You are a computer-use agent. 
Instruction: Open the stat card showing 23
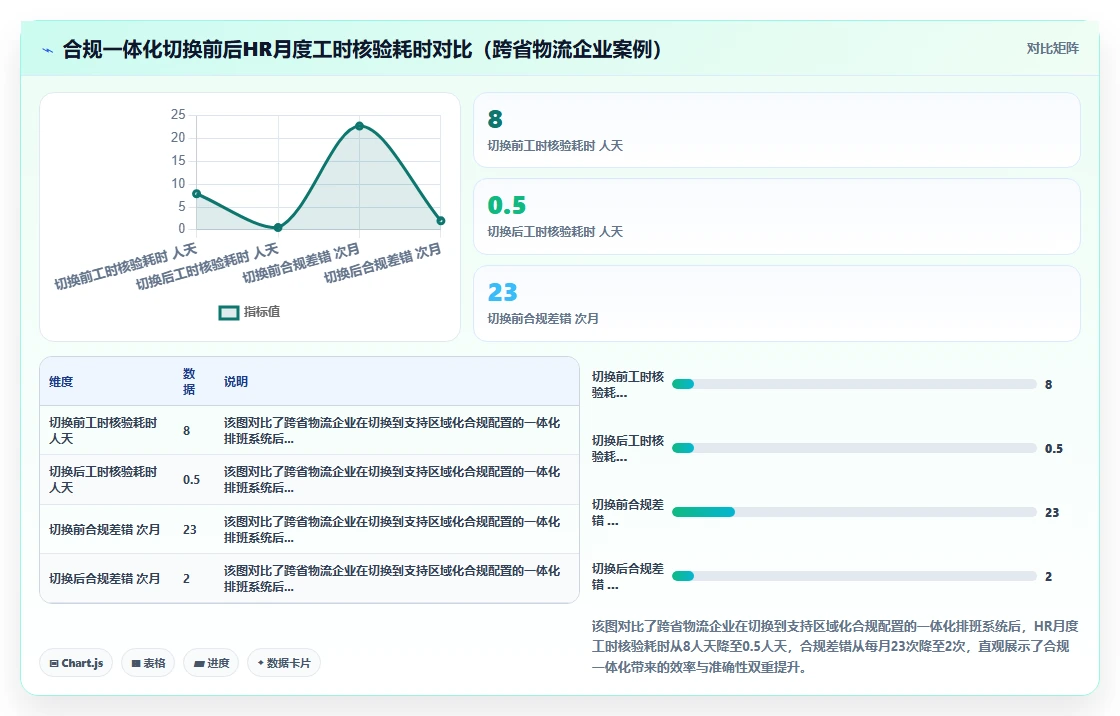[776, 303]
